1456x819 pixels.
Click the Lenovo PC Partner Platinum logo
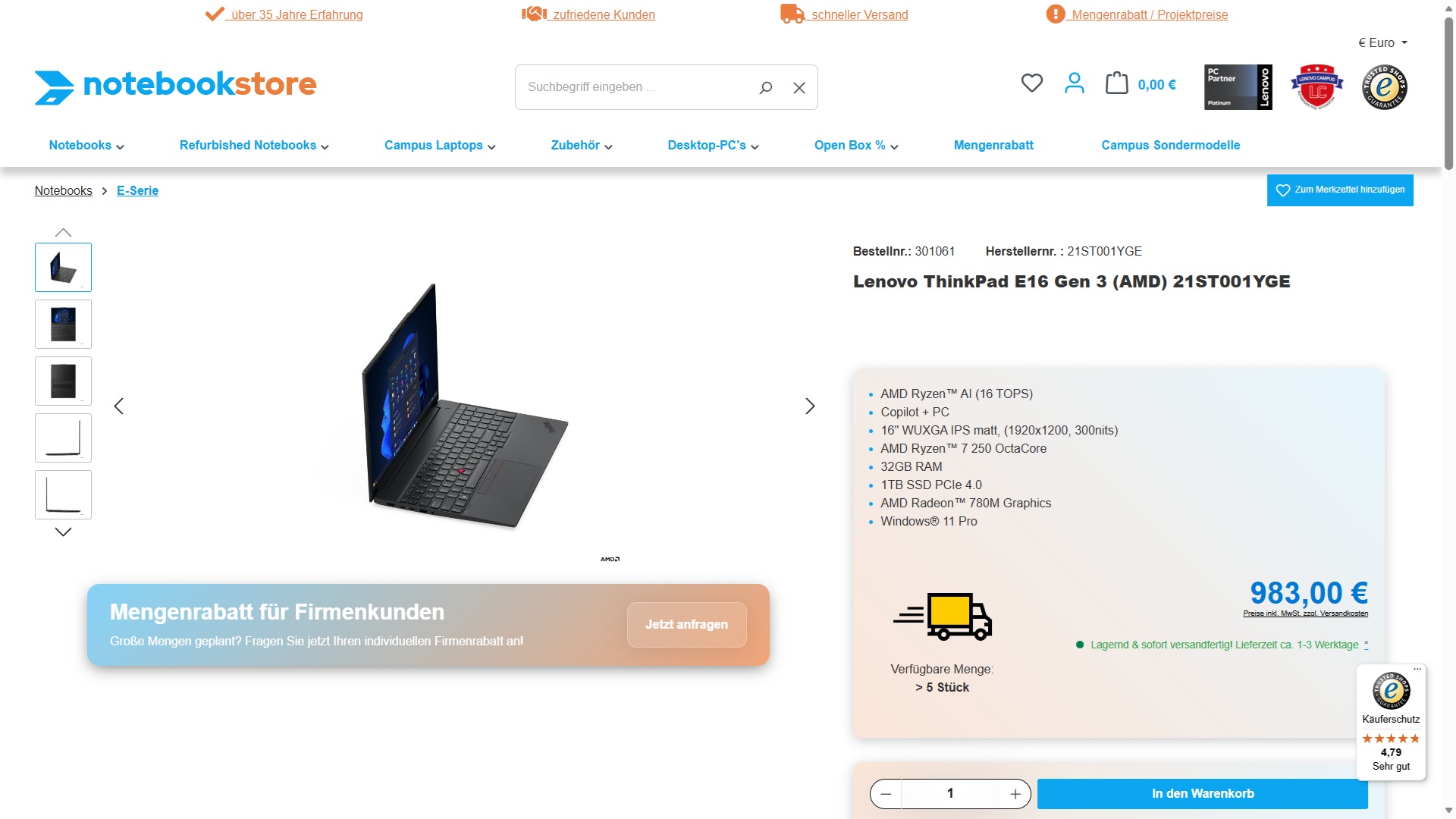tap(1238, 87)
